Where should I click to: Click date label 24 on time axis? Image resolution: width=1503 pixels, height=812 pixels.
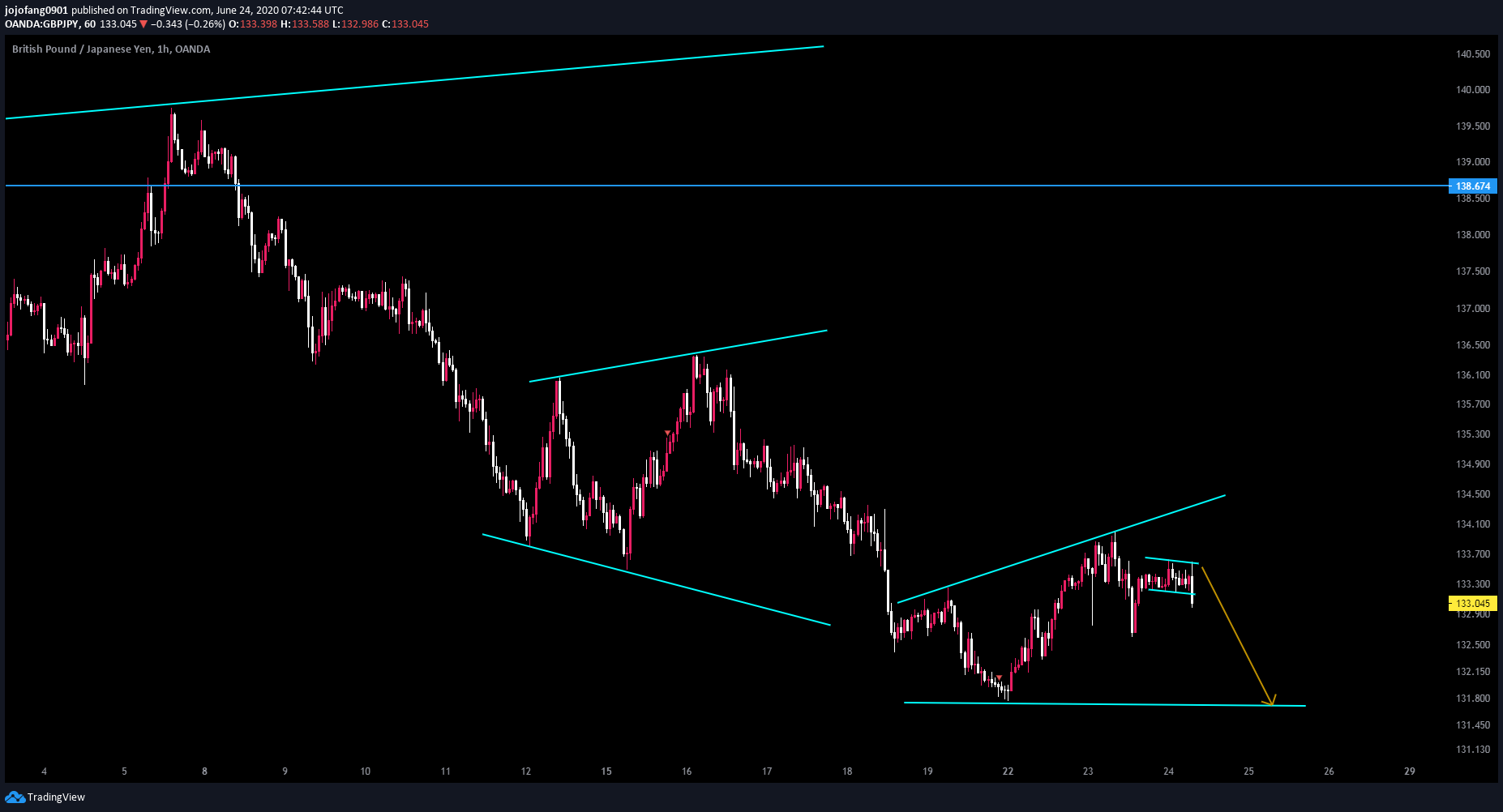1168,771
